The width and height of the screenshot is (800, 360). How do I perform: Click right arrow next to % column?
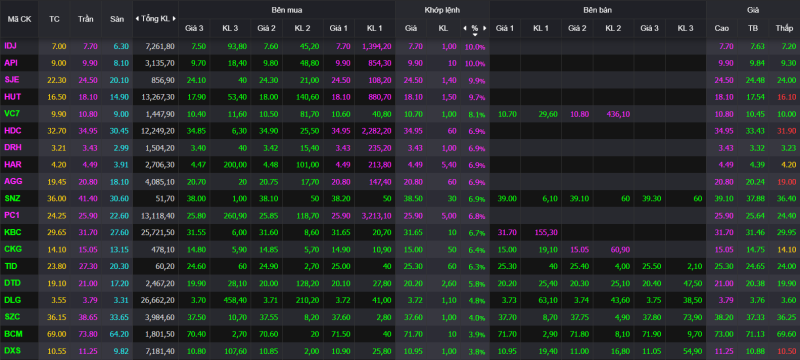tap(485, 29)
